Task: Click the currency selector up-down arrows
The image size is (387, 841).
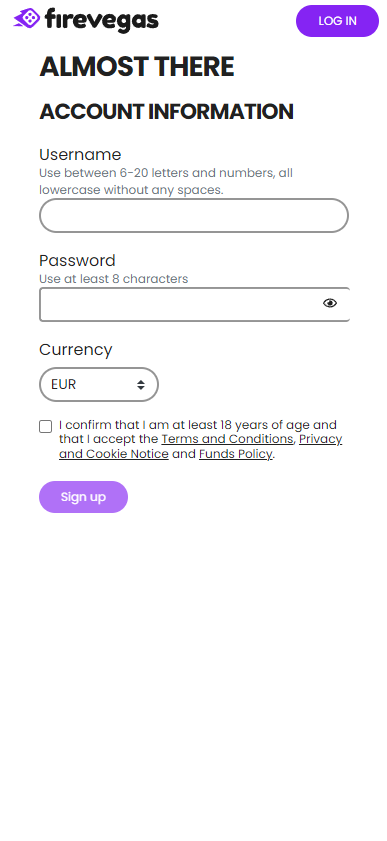Action: tap(140, 385)
